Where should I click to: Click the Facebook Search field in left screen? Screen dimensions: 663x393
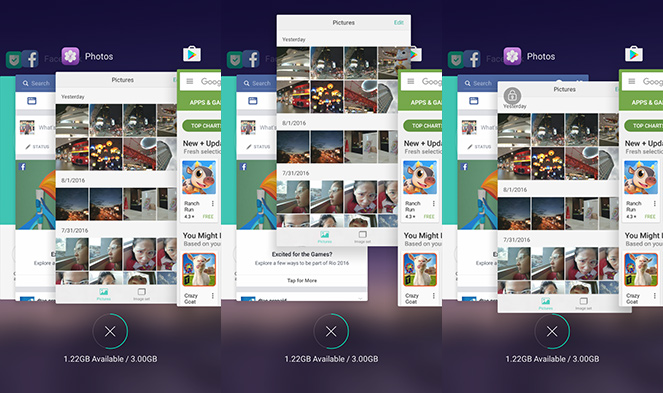tap(37, 83)
